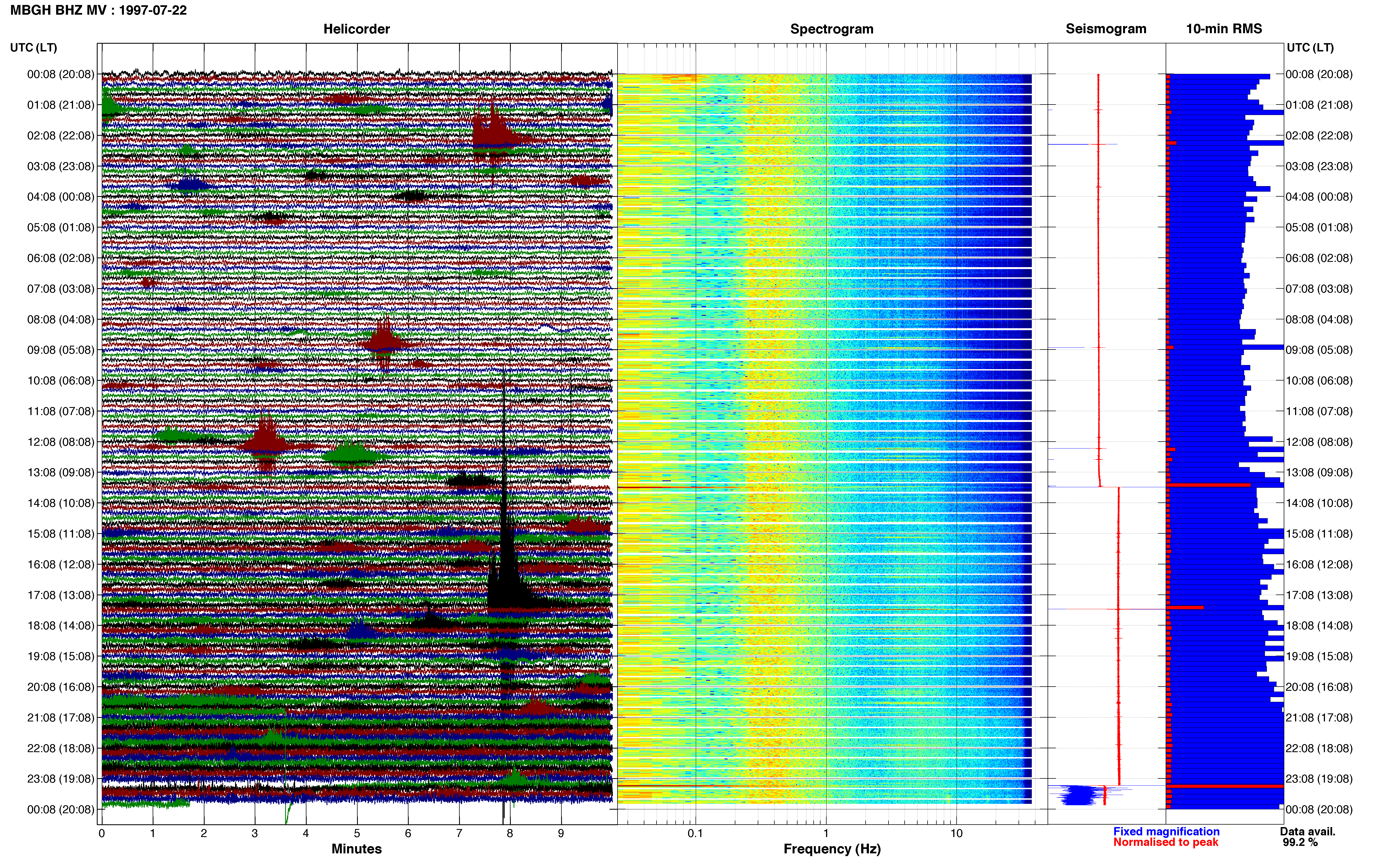
Task: Click the 04:08 (00:08) label on Helicorder axis
Action: coord(60,197)
